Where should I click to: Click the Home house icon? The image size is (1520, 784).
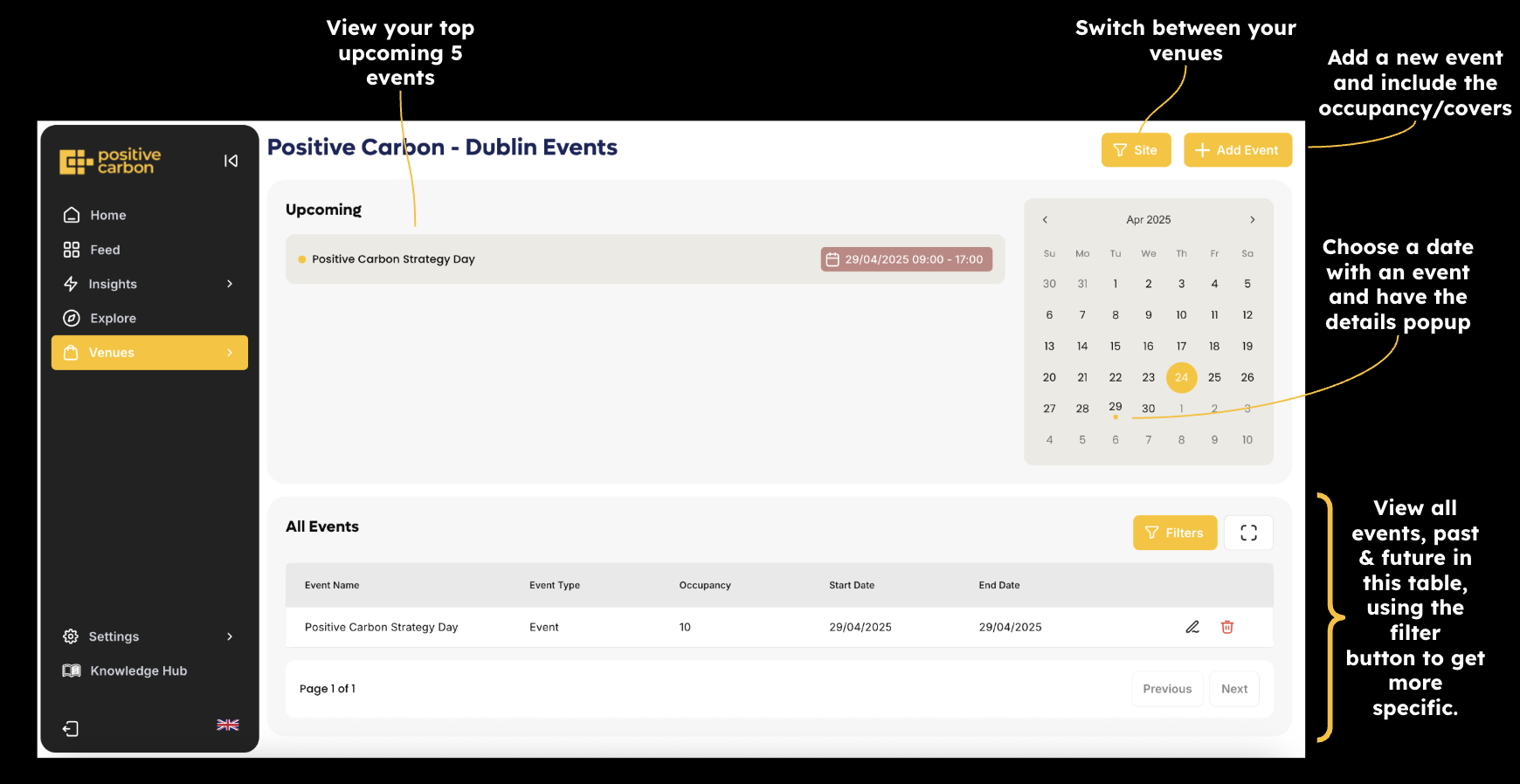[x=72, y=215]
